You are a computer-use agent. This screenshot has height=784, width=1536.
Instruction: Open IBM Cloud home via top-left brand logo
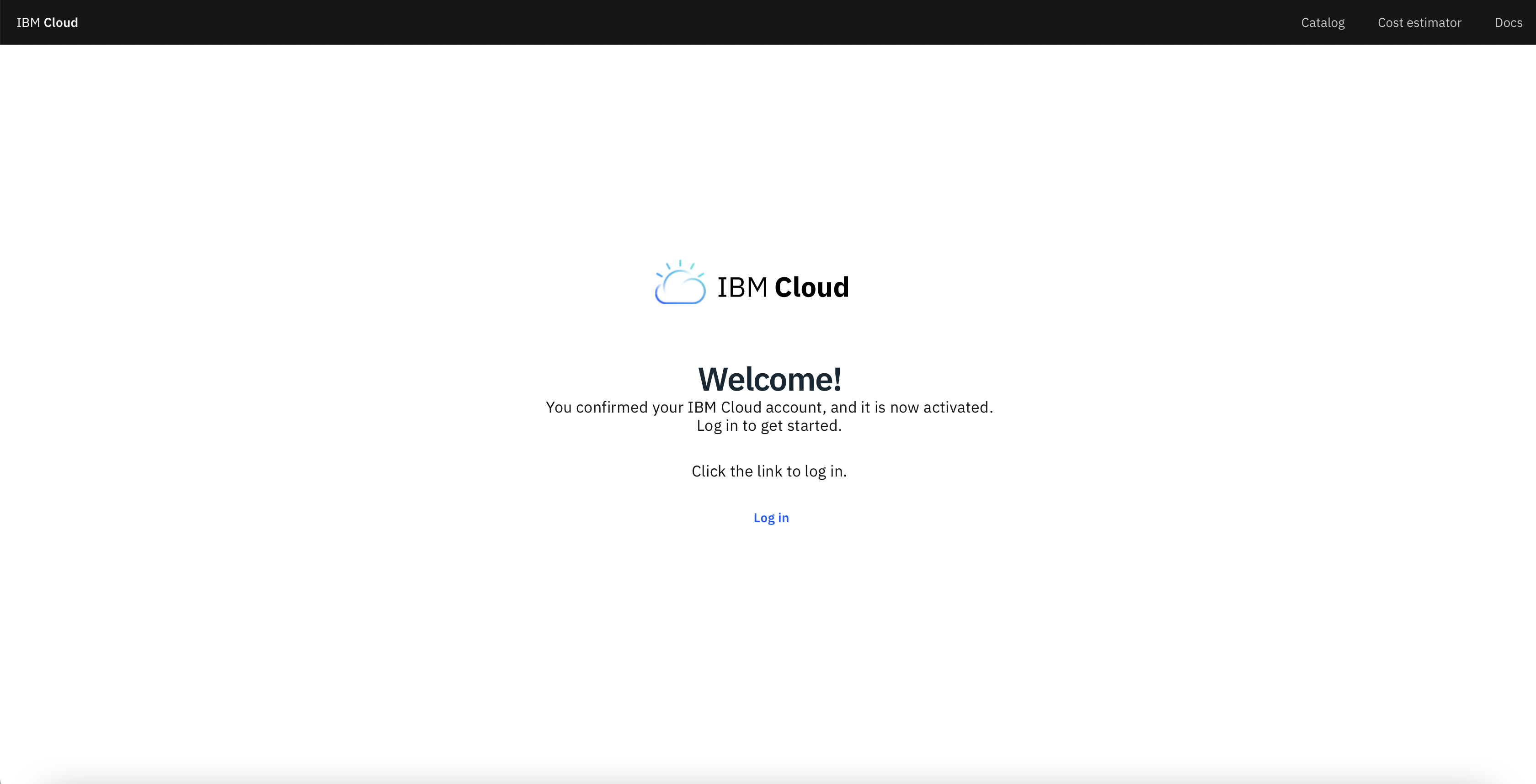47,22
